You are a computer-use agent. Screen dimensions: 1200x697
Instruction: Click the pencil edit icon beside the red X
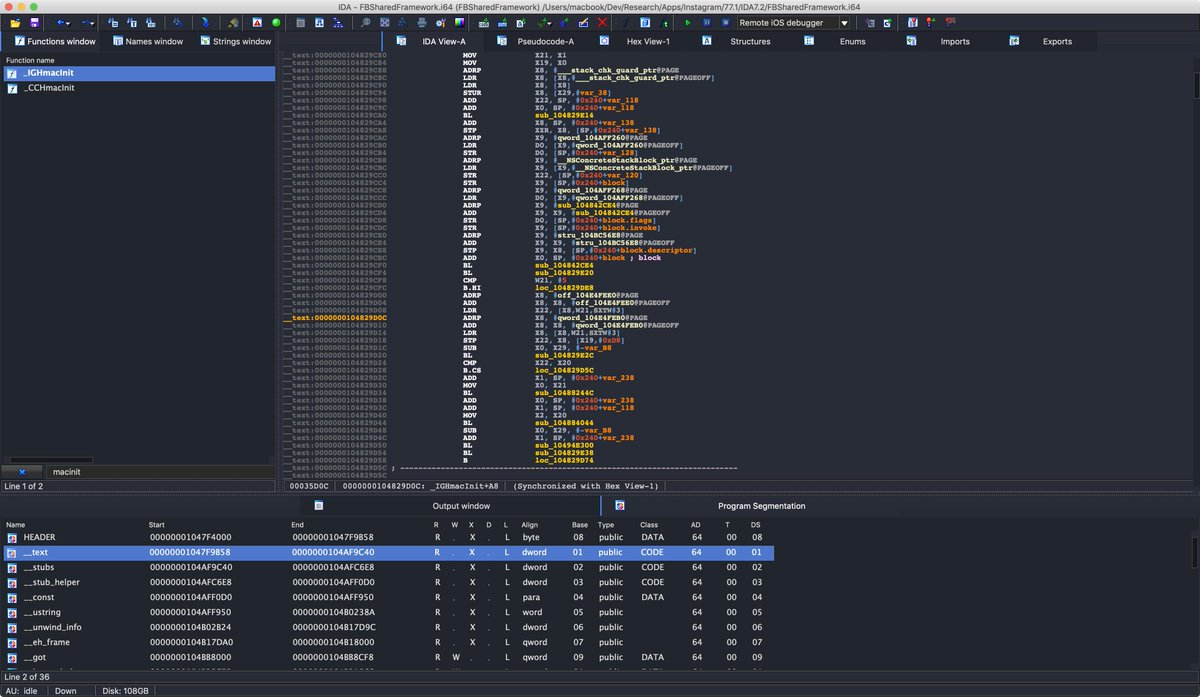click(x=582, y=22)
